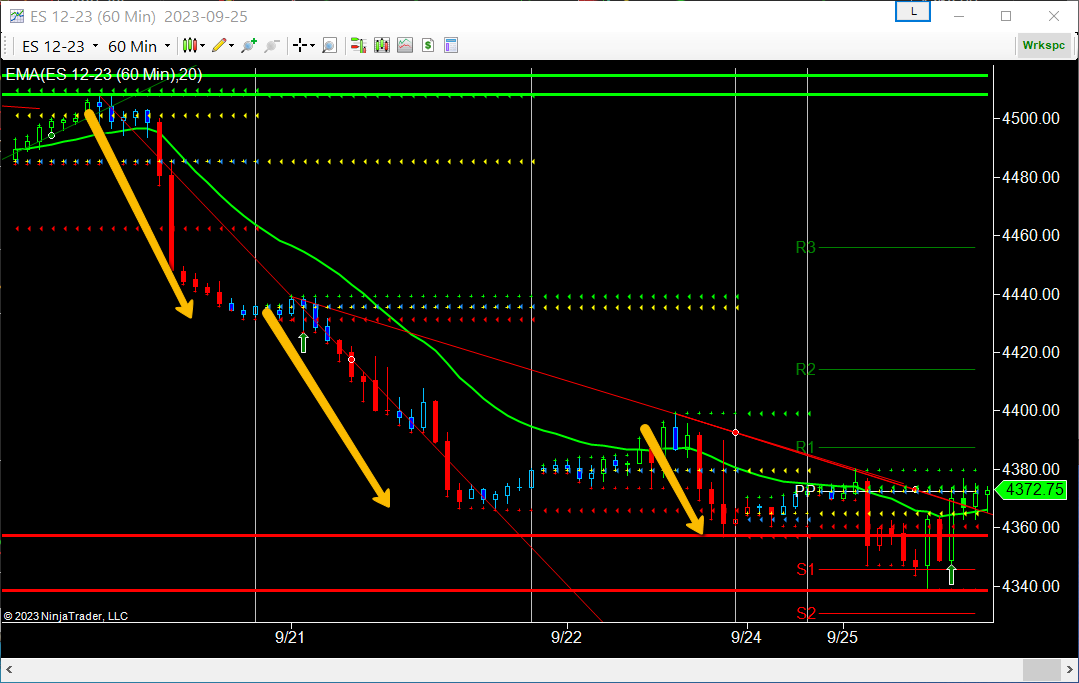Click the © 2023 NinjaTrader, LLC text
1079x683 pixels.
pyautogui.click(x=66, y=616)
